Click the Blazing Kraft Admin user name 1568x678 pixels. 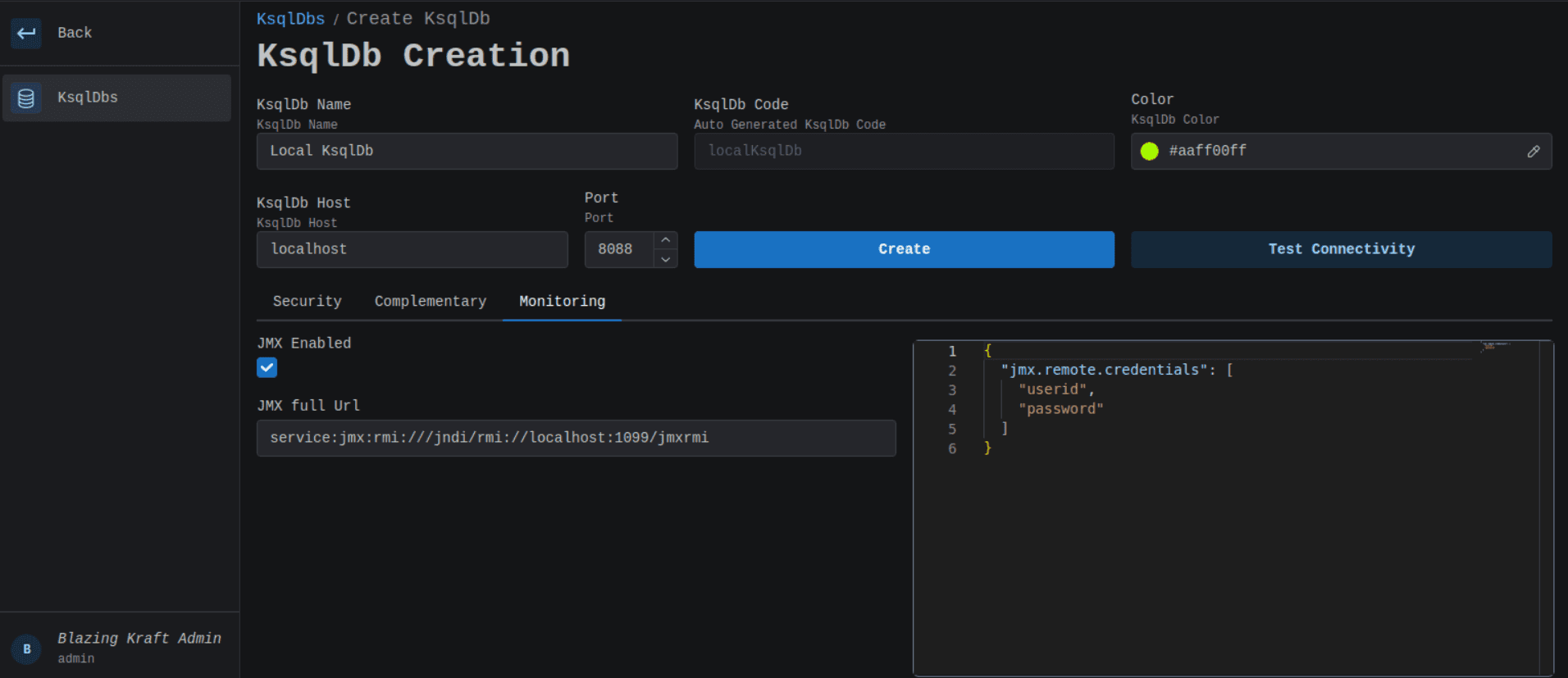pos(139,638)
